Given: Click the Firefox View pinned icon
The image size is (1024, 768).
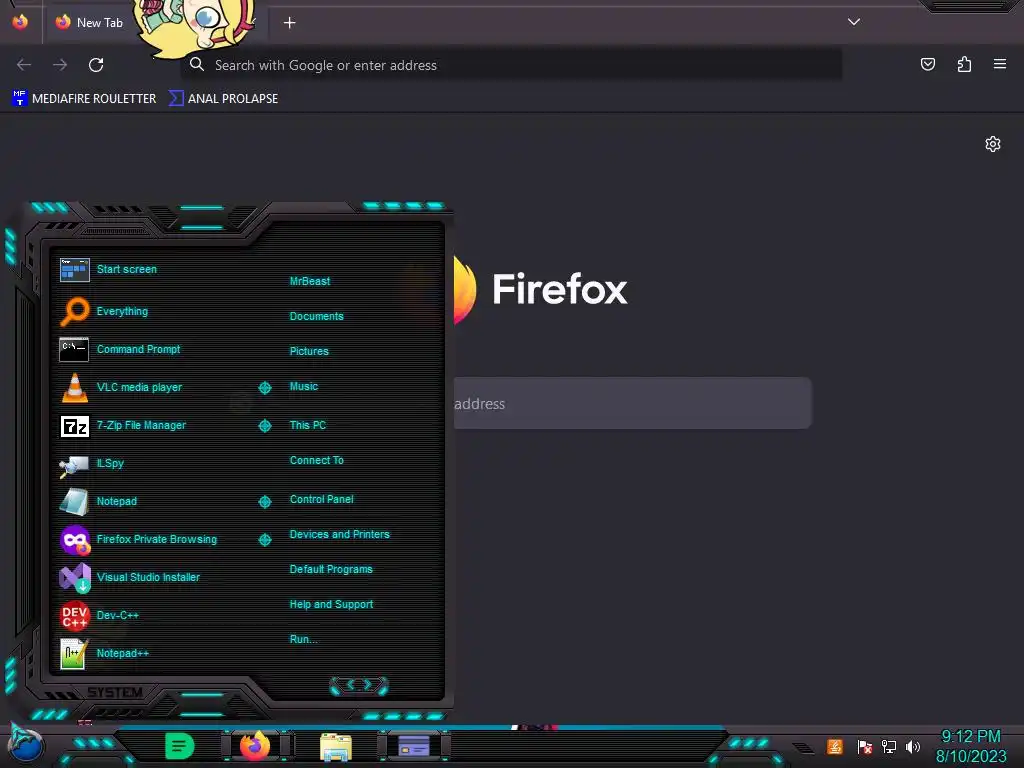Looking at the screenshot, I should point(20,22).
